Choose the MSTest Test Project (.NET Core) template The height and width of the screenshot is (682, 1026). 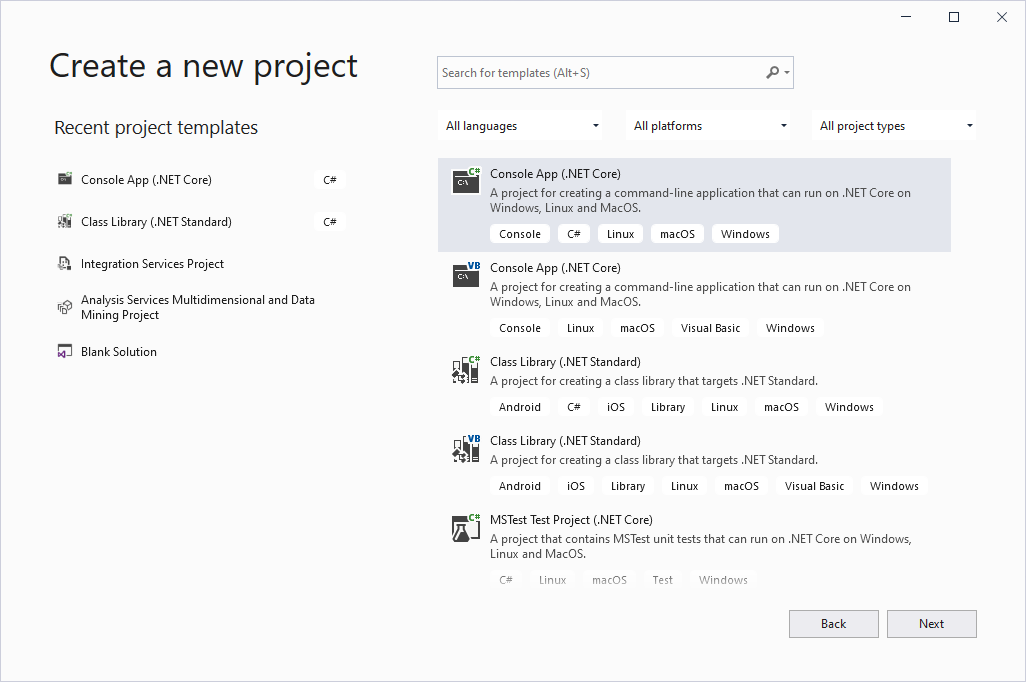(571, 520)
